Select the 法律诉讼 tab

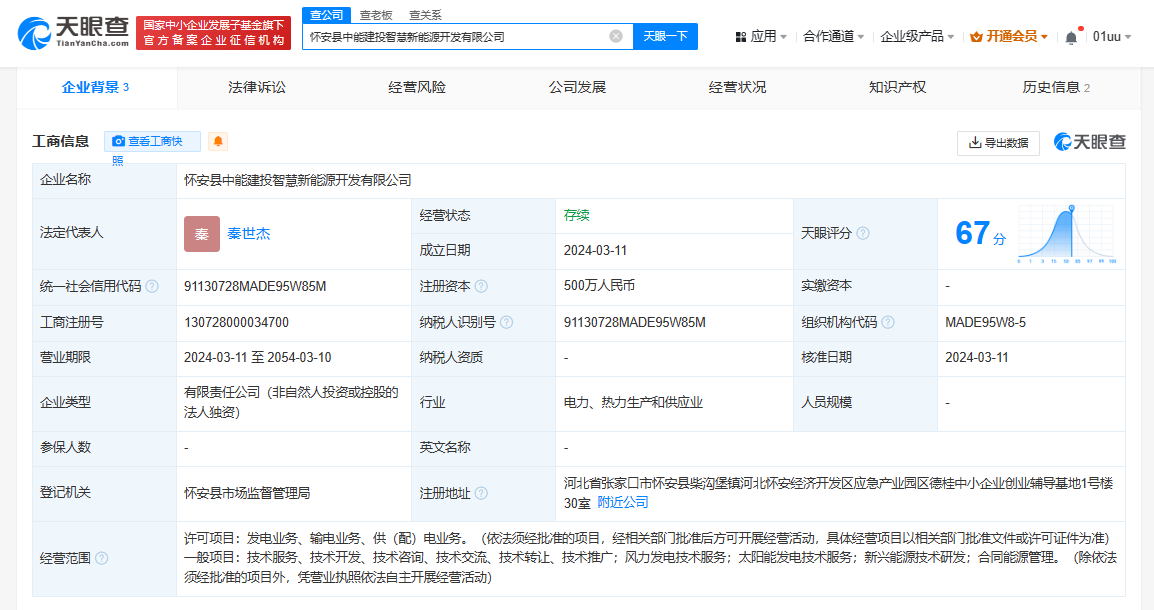coord(257,88)
